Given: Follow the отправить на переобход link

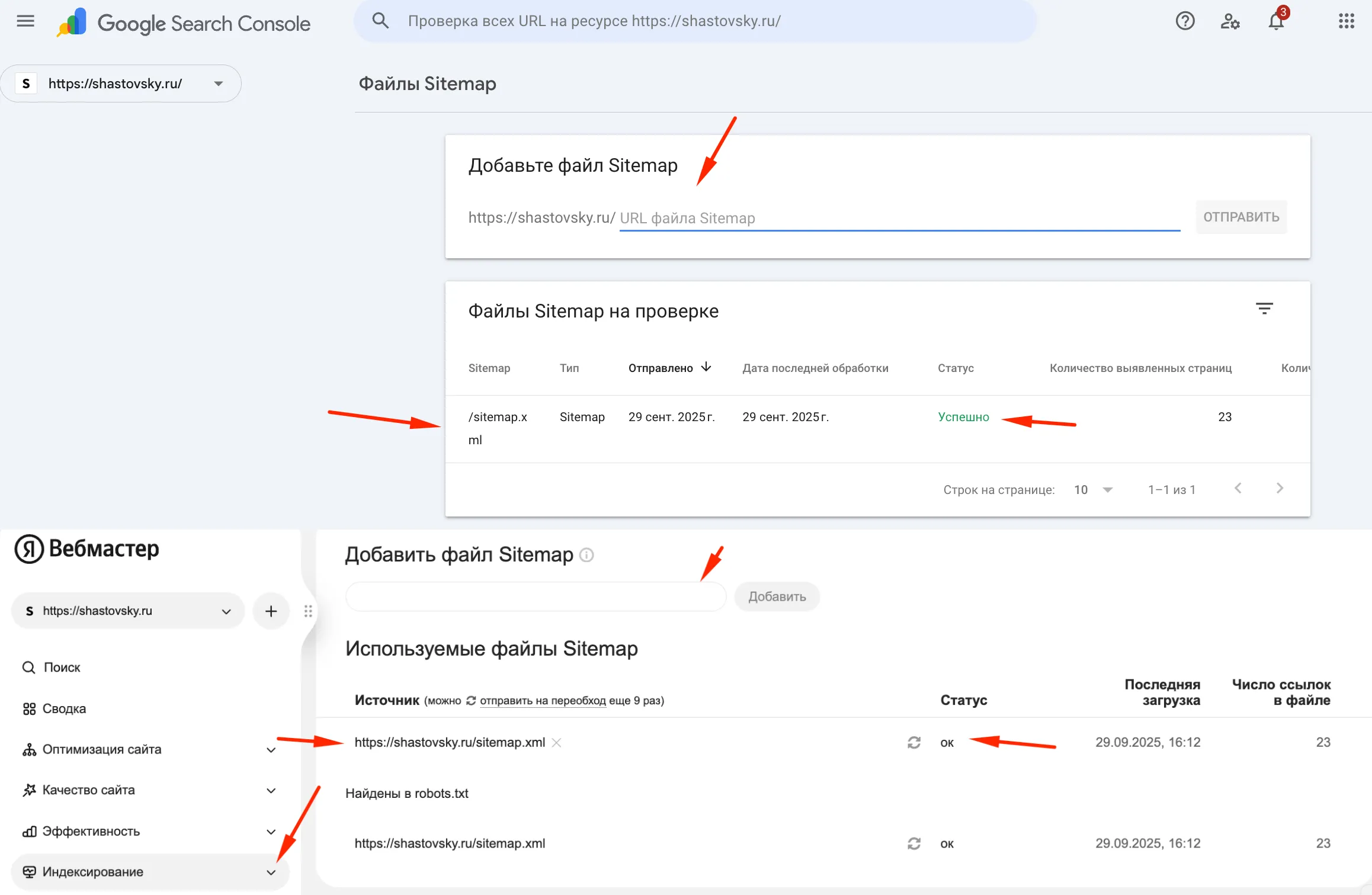Looking at the screenshot, I should point(543,700).
